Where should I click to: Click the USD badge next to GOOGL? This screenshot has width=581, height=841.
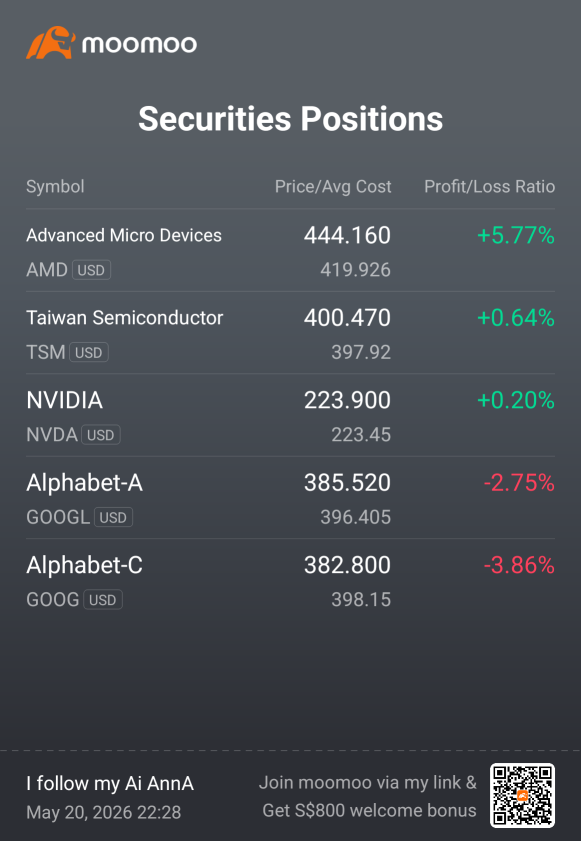coord(113,517)
